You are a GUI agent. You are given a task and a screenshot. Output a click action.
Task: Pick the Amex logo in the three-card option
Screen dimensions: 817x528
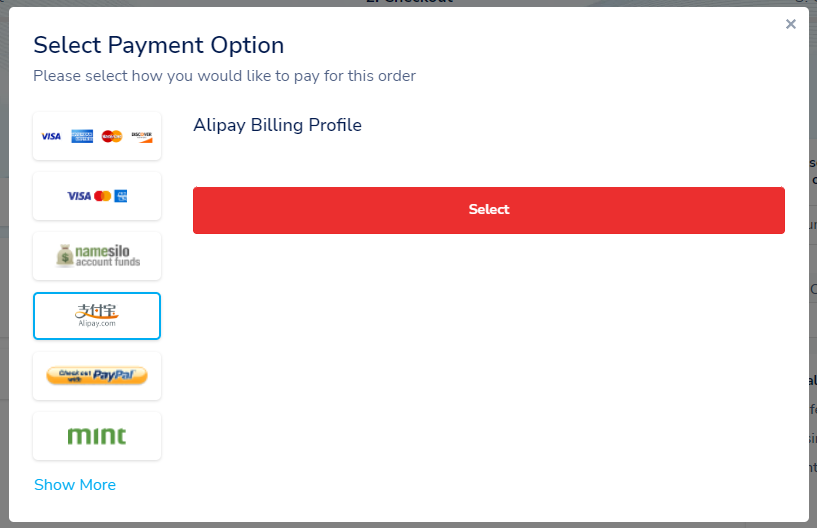[121, 196]
